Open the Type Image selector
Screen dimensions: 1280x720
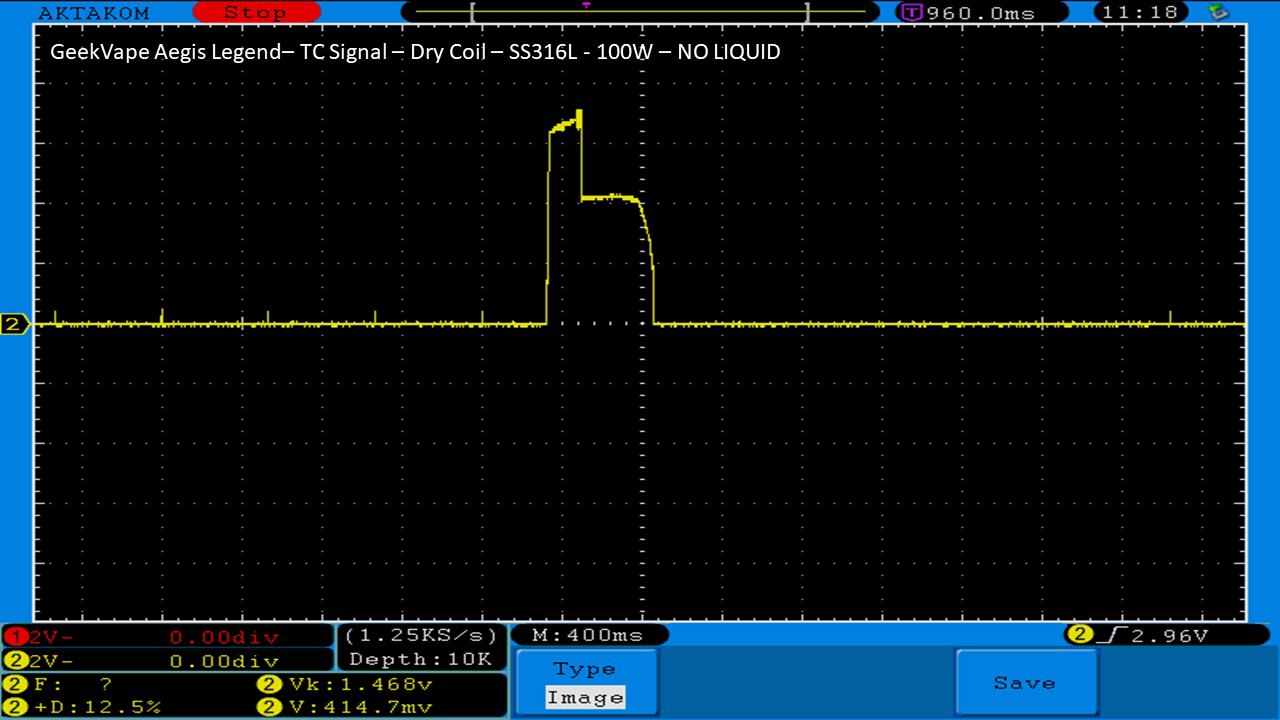coord(585,683)
